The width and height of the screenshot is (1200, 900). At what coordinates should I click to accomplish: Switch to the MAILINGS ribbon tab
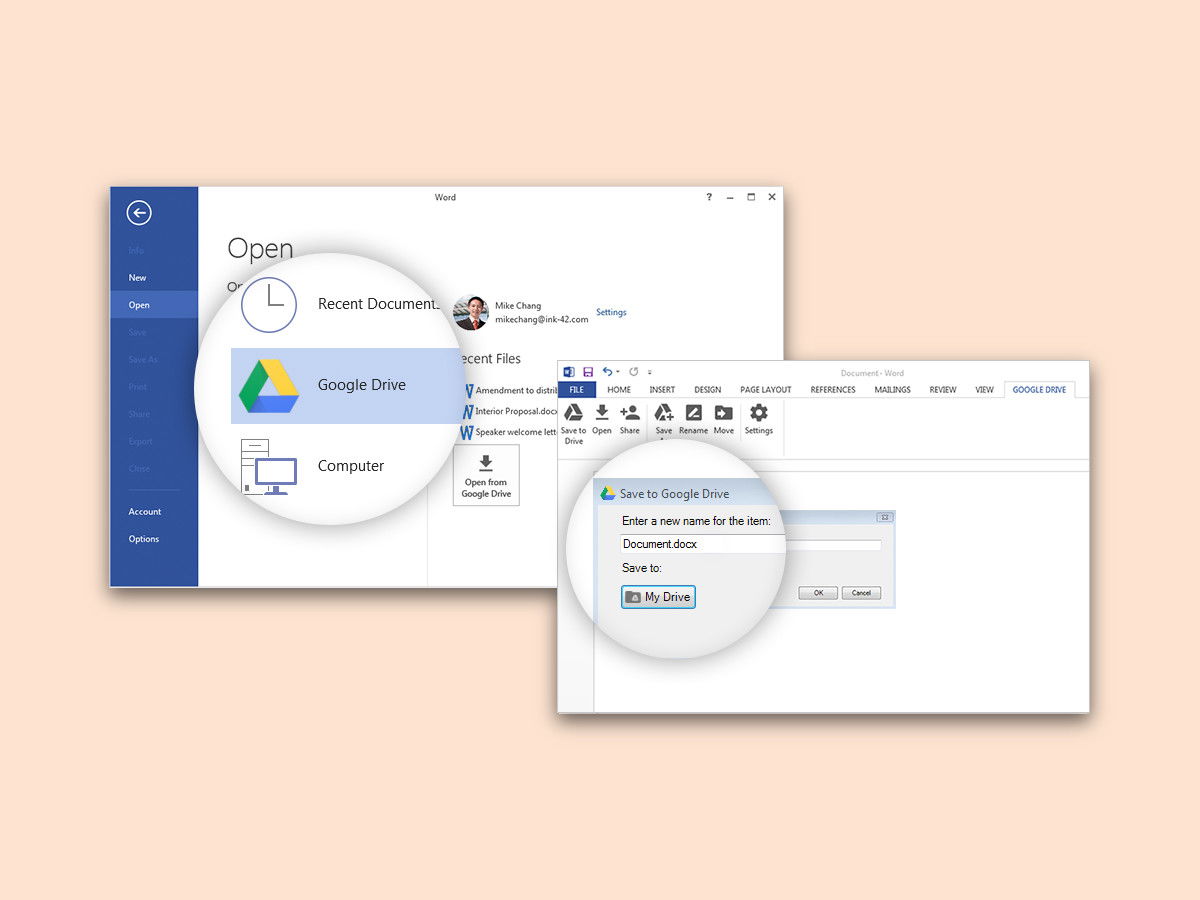tap(892, 390)
